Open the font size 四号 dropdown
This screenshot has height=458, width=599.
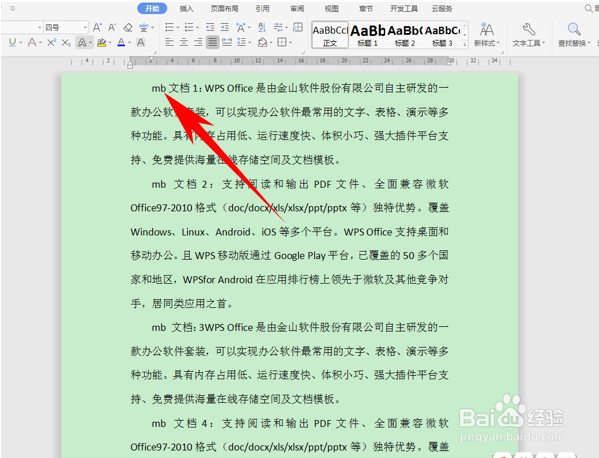(x=85, y=28)
